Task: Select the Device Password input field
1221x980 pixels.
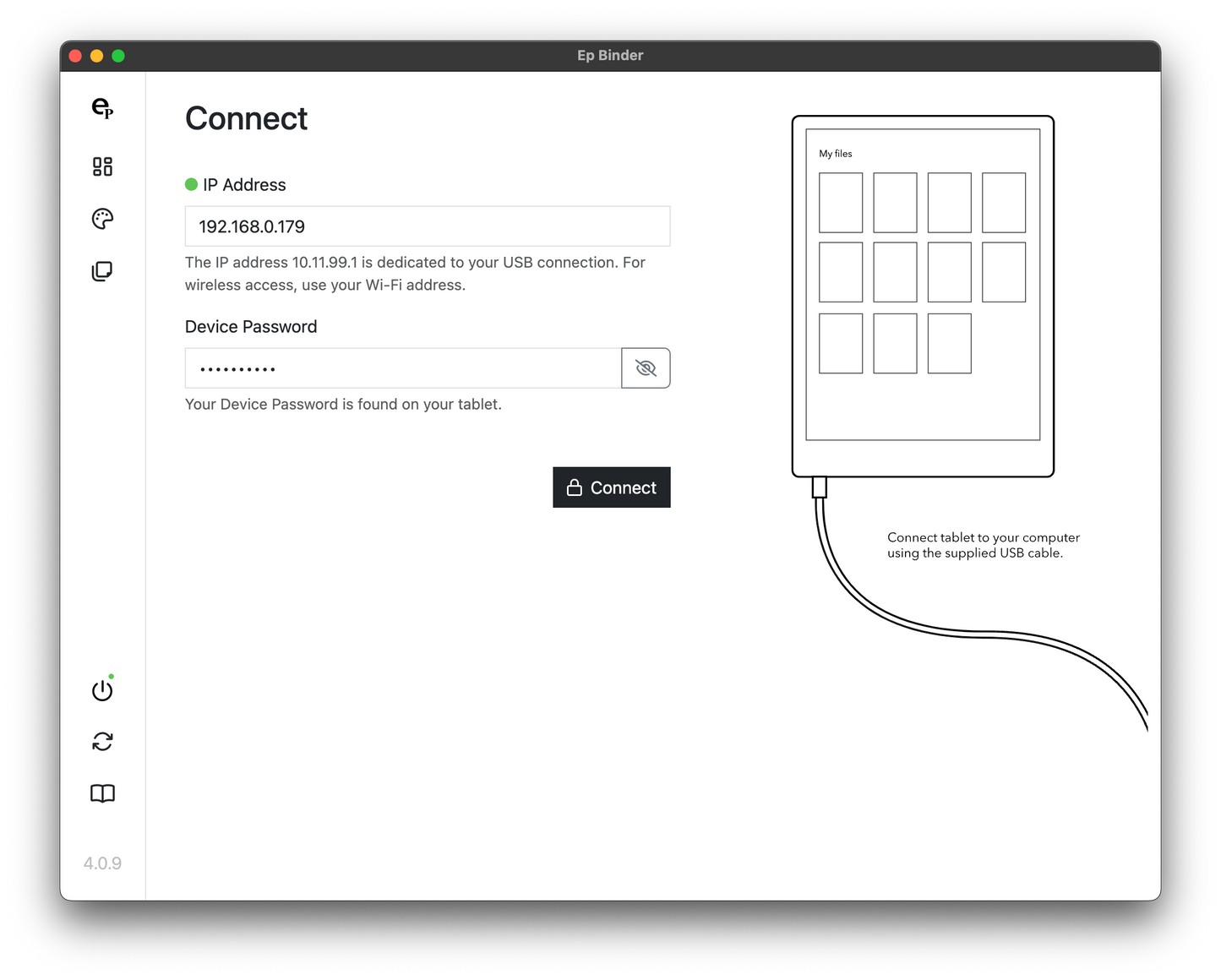Action: [401, 367]
